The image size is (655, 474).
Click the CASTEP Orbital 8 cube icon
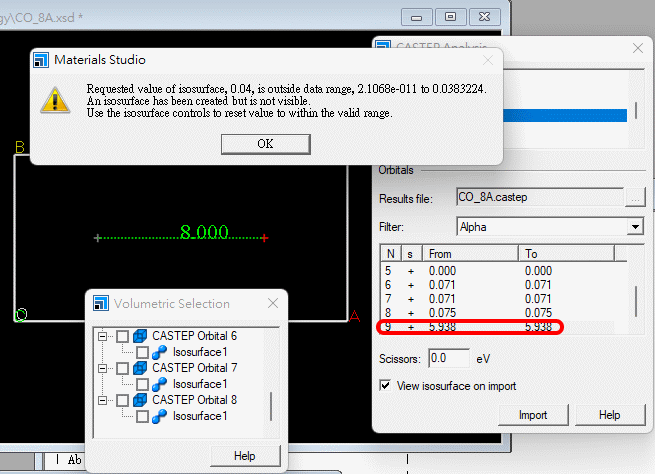click(140, 400)
